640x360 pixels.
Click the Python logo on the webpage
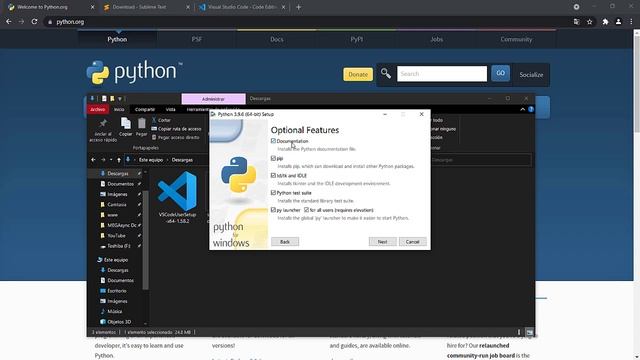pos(134,72)
